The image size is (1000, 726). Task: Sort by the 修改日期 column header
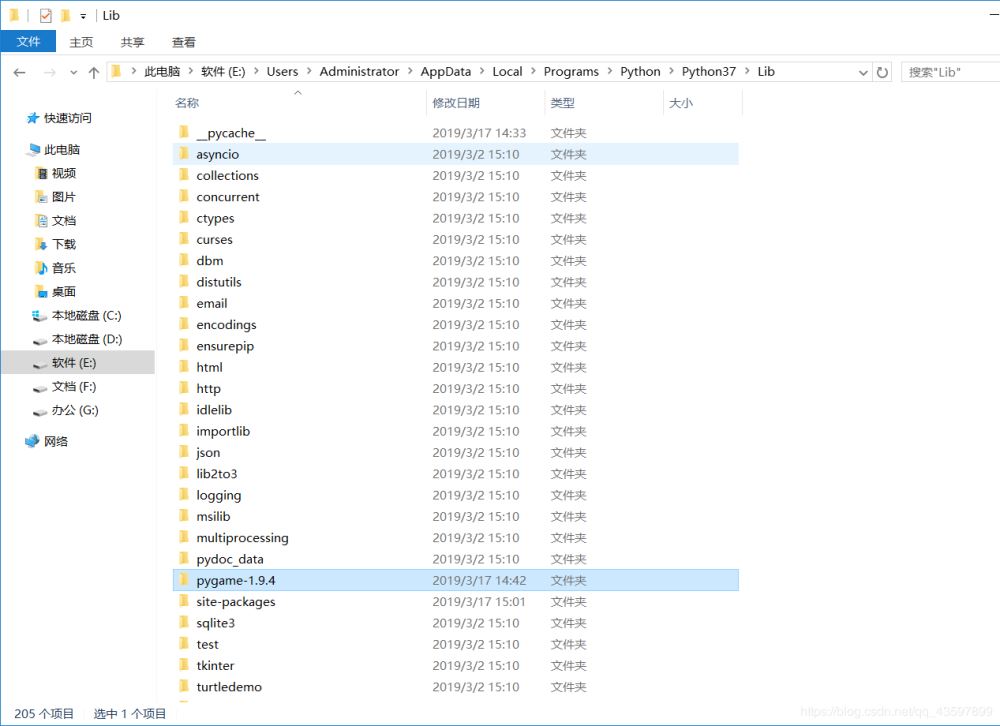point(455,103)
